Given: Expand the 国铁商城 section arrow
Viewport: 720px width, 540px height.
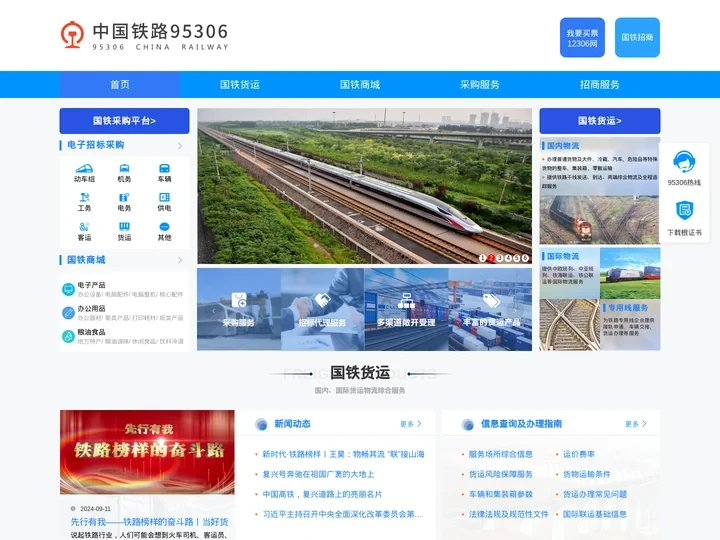Looking at the screenshot, I should (180, 260).
